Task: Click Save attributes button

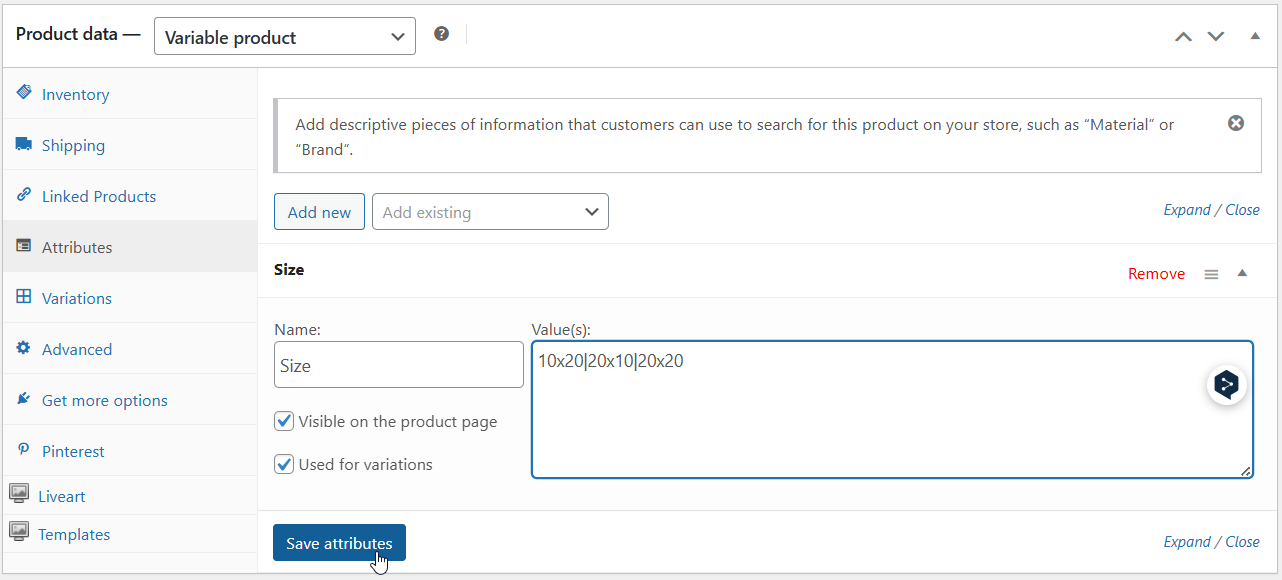Action: 339,543
